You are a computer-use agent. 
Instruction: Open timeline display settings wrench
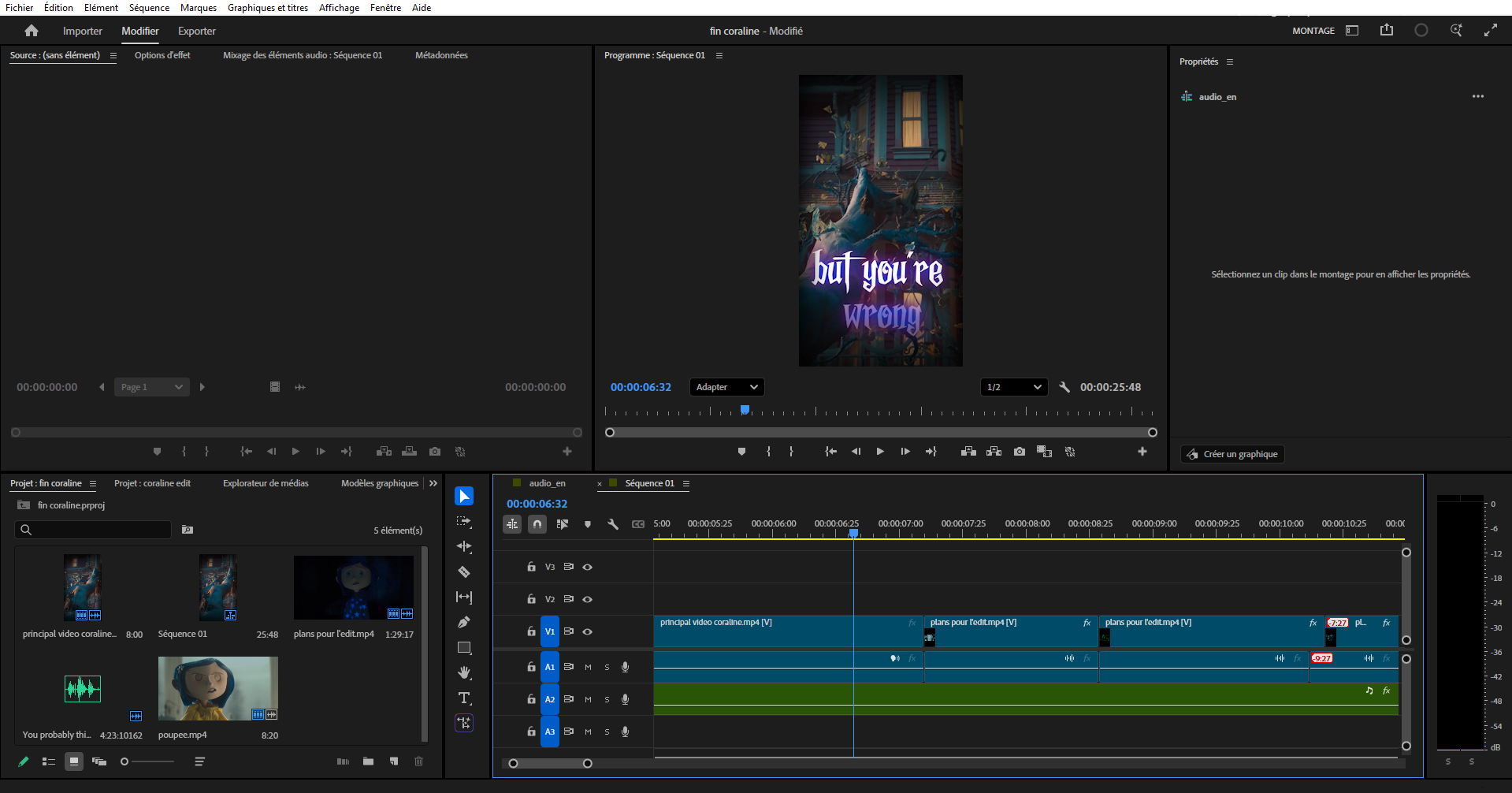click(613, 524)
